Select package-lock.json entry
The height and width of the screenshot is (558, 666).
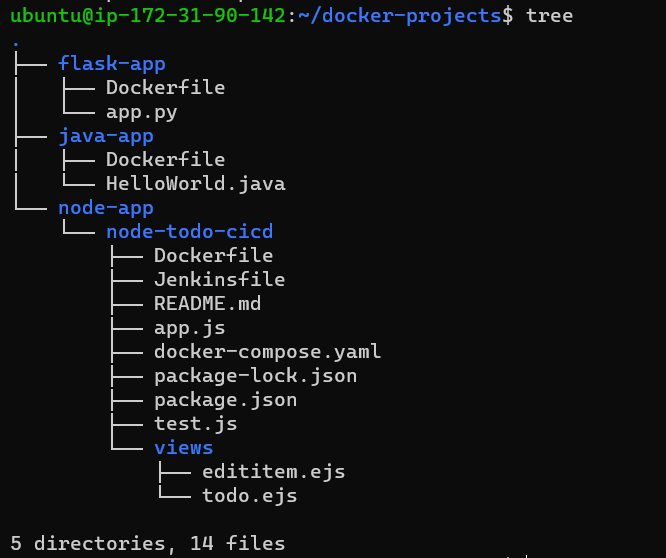(x=255, y=376)
